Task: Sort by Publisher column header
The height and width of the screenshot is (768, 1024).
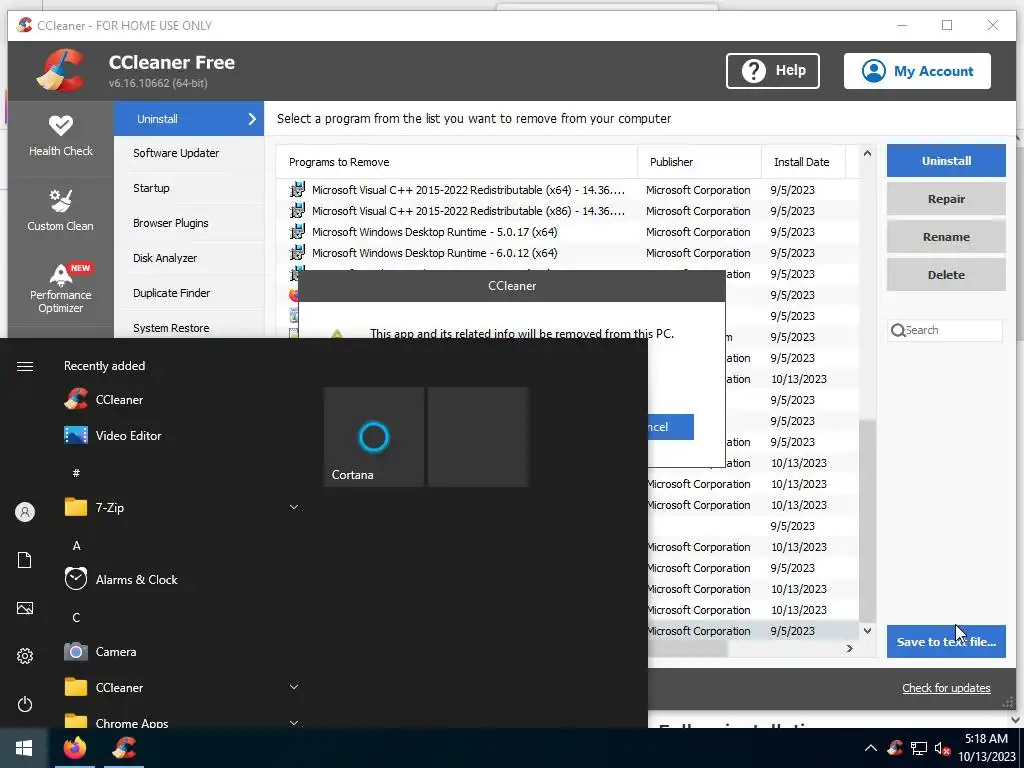Action: pyautogui.click(x=699, y=162)
